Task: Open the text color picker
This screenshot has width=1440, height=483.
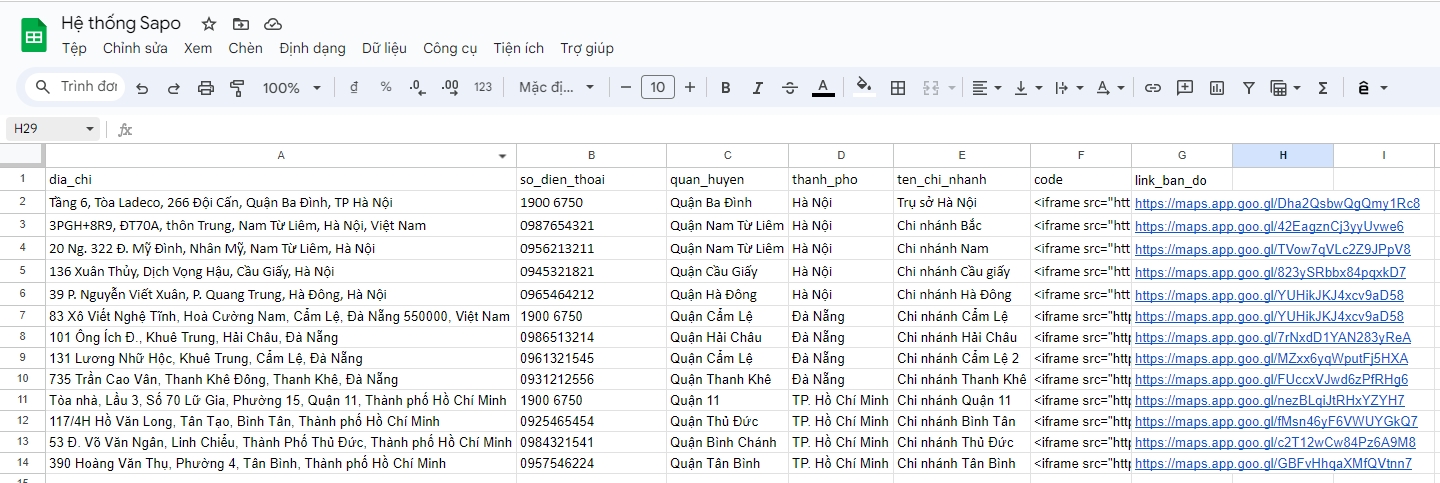Action: pos(823,88)
